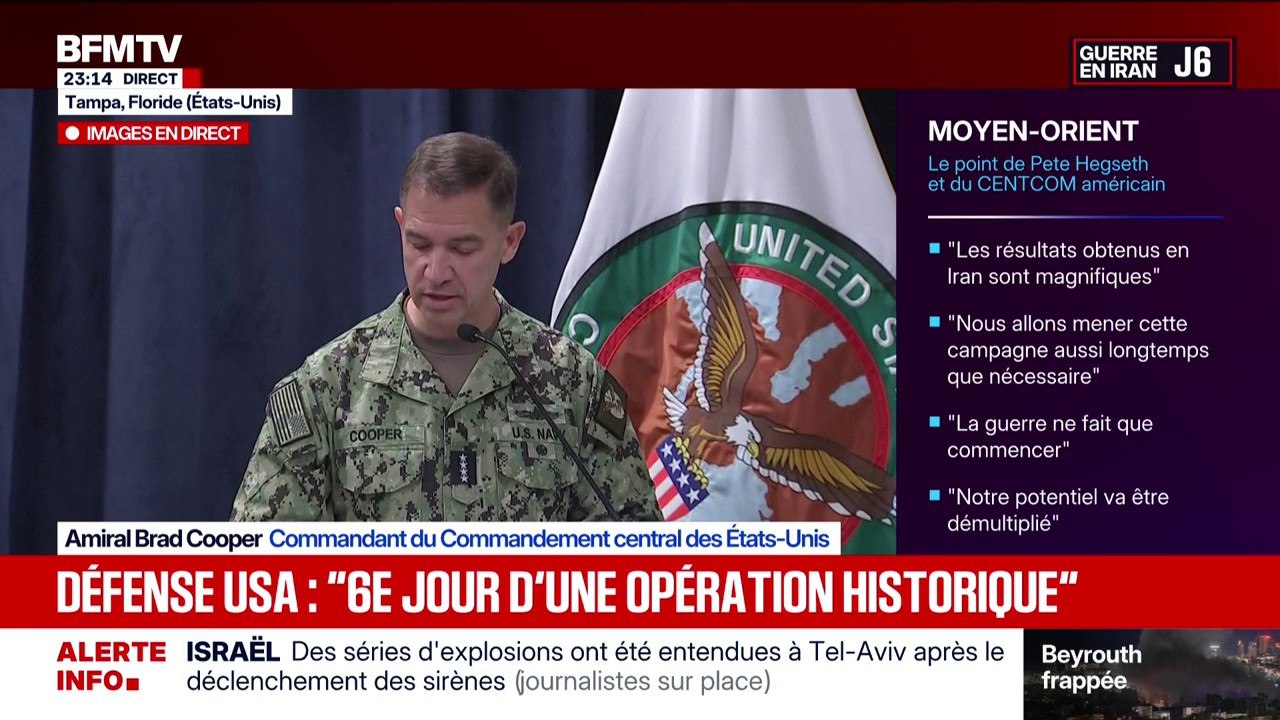
Task: Click the '(journalistes sur place)' ticker note
Action: (x=643, y=682)
